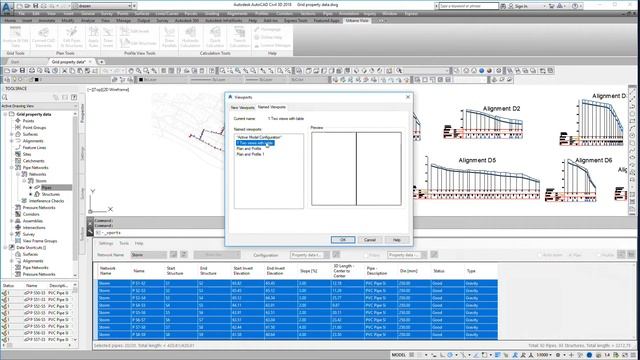The image size is (640, 360).
Task: Select Structures under Storm network
Action: [51, 194]
